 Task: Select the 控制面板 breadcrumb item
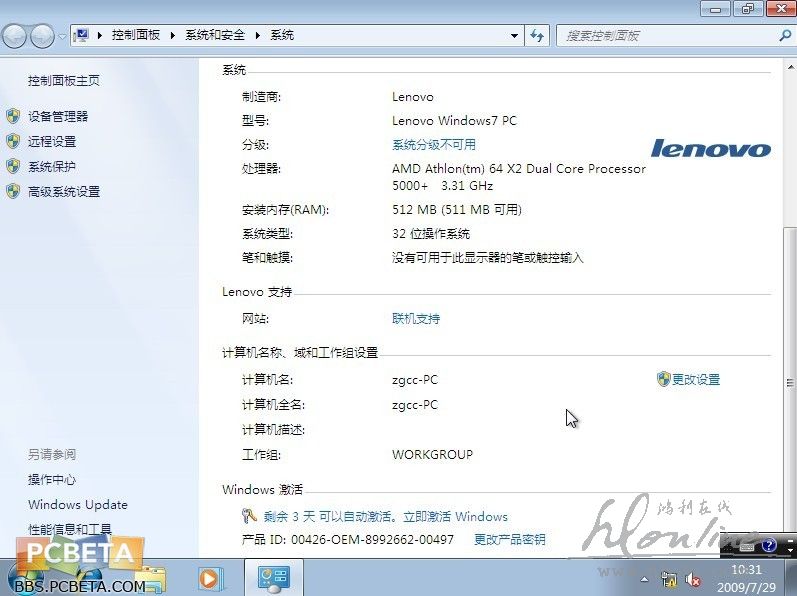(x=136, y=35)
